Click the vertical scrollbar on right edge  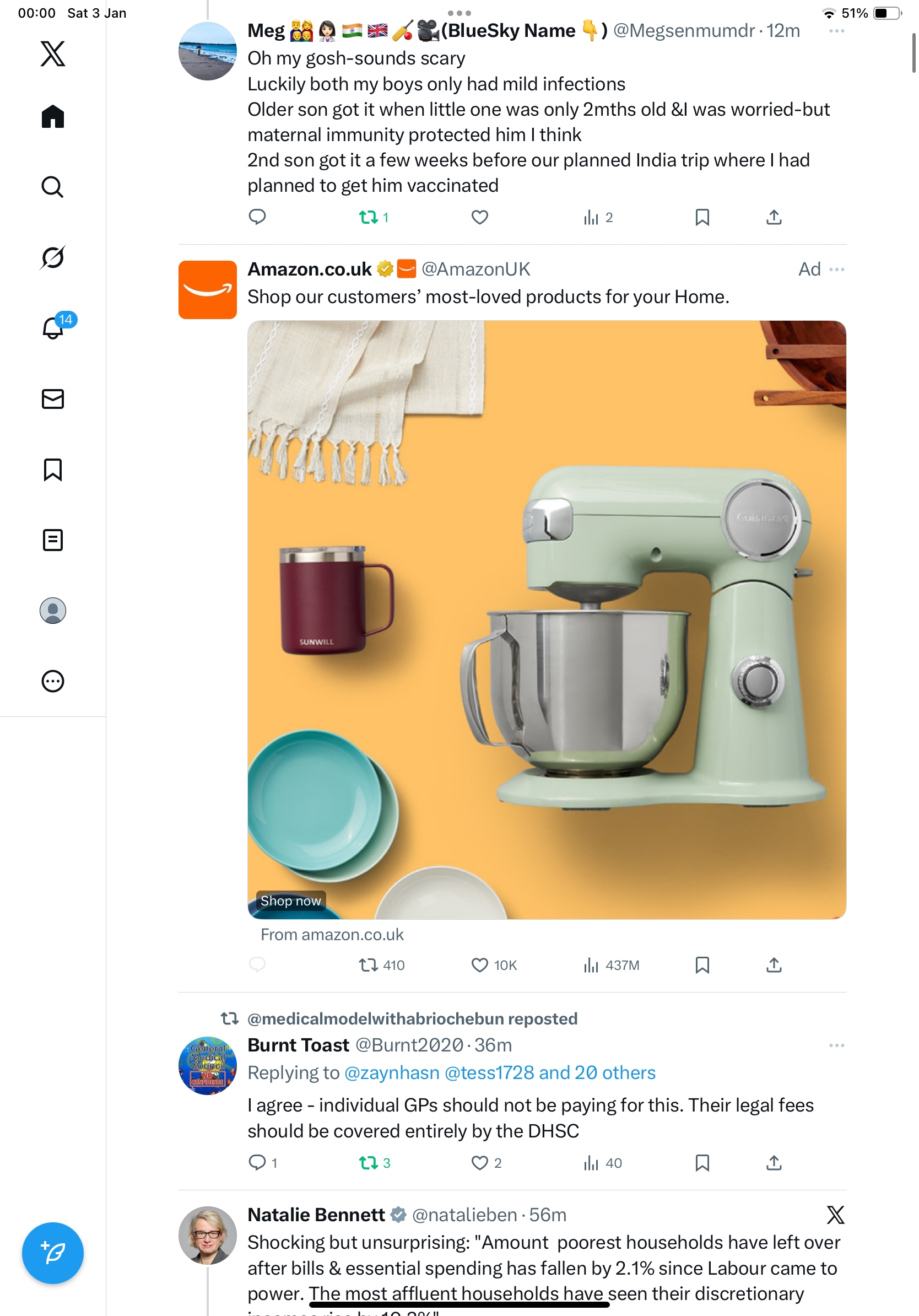point(913,53)
